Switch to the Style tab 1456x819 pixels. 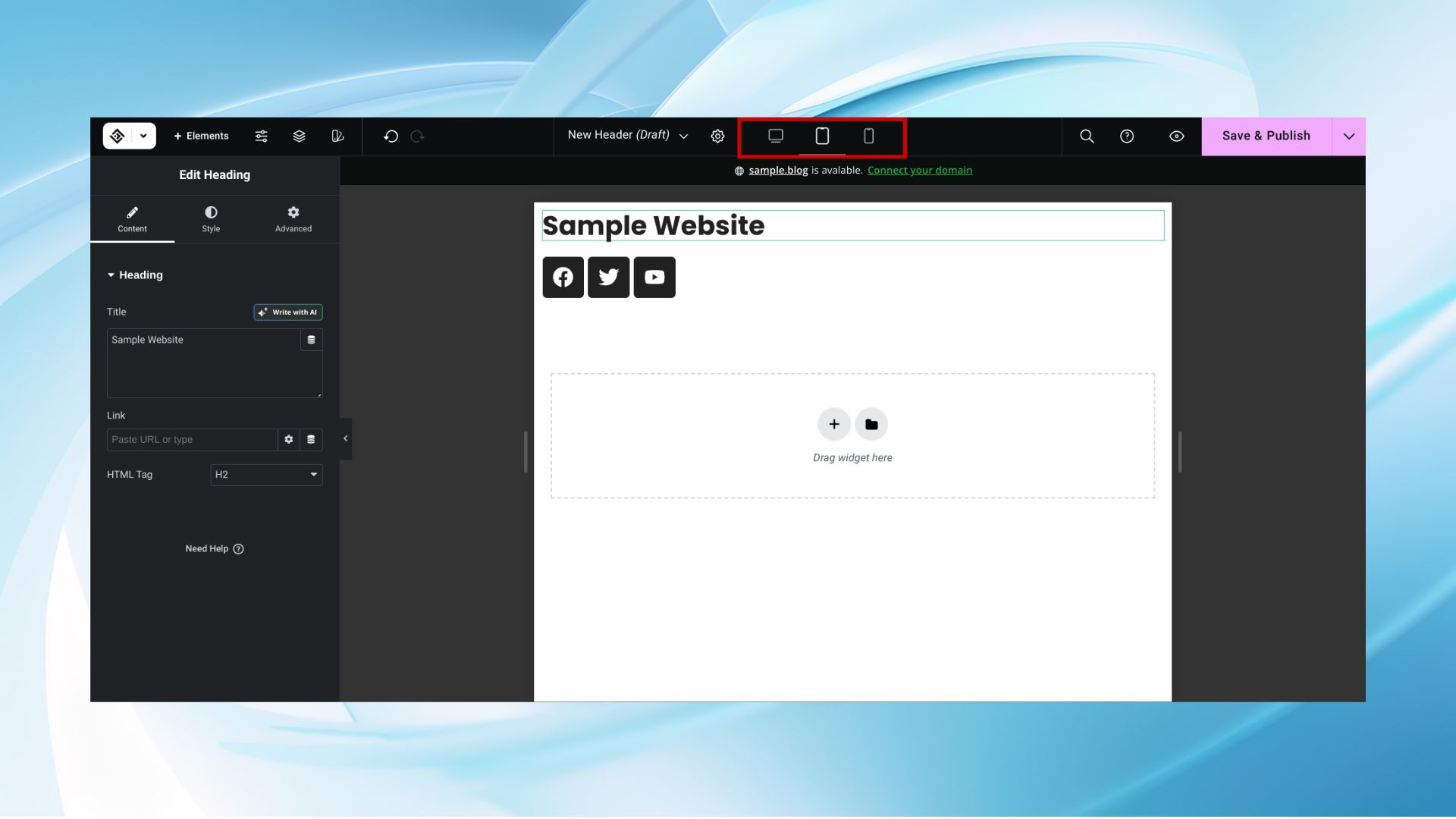click(211, 219)
